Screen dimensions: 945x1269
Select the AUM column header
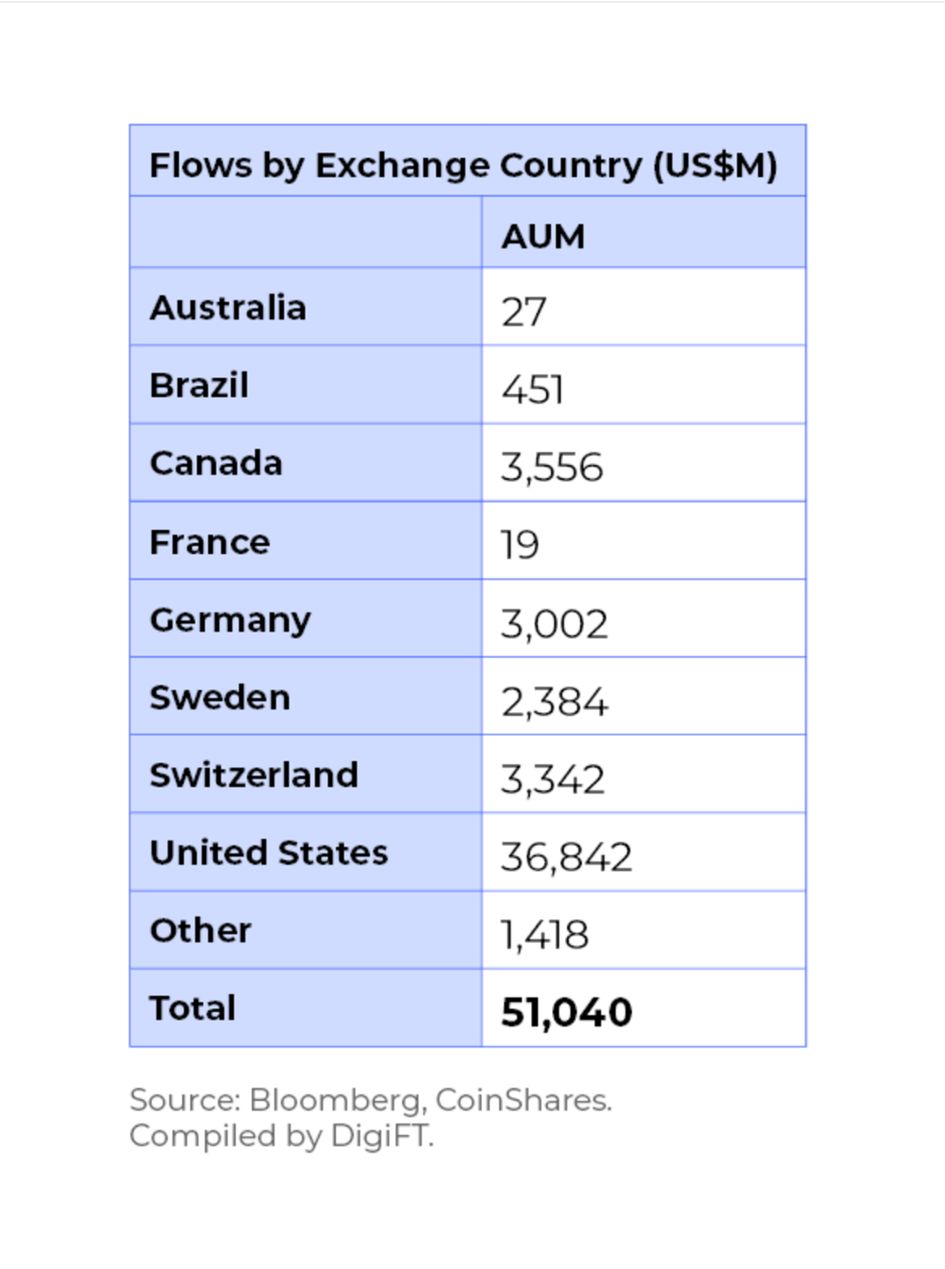point(543,237)
